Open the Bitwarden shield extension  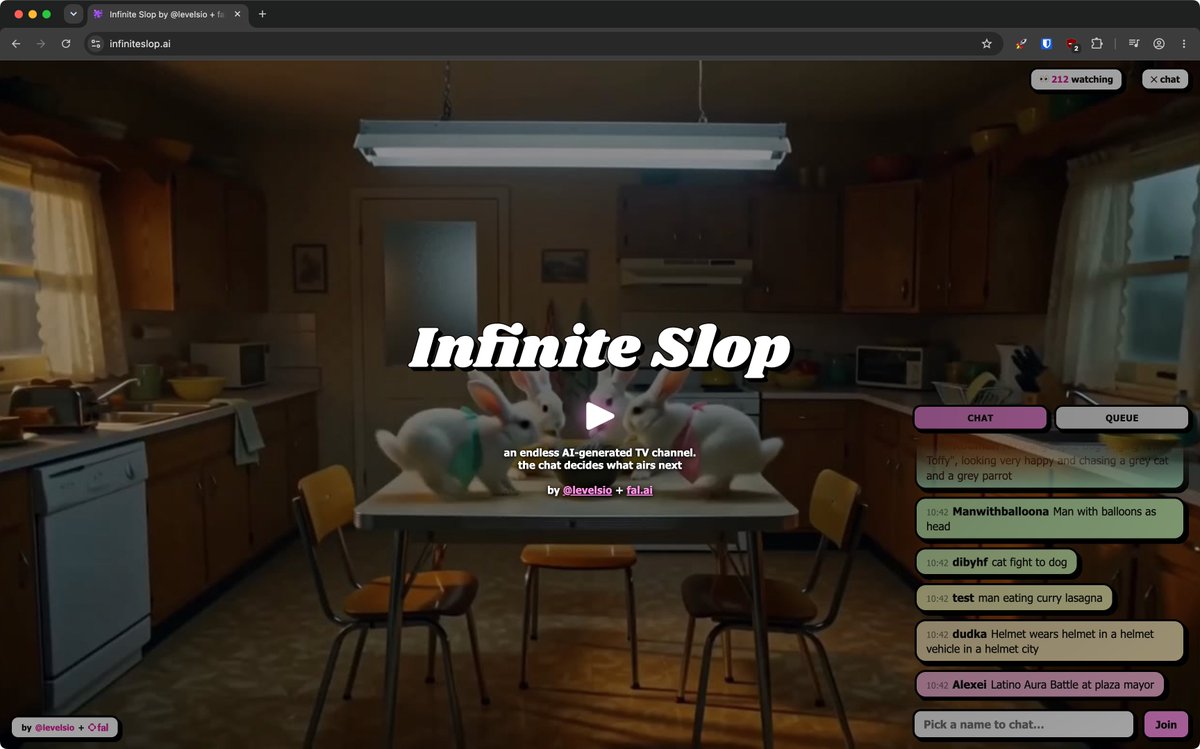click(x=1046, y=44)
